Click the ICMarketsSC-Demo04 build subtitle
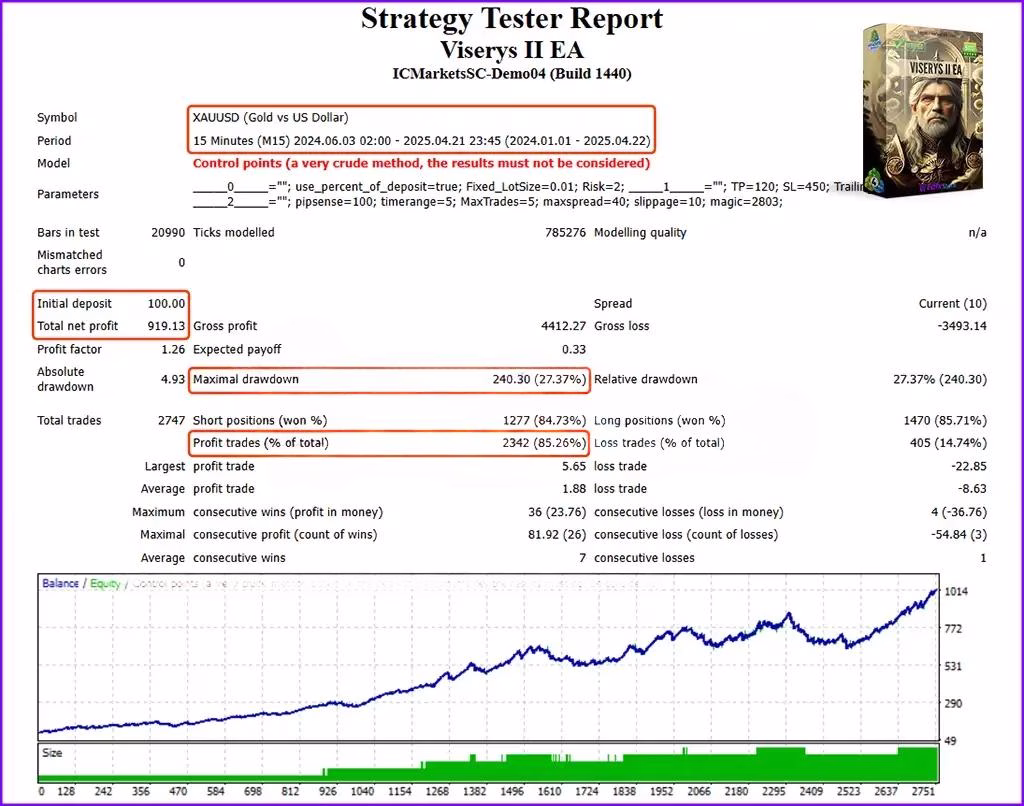Viewport: 1024px width, 806px height. tap(511, 74)
